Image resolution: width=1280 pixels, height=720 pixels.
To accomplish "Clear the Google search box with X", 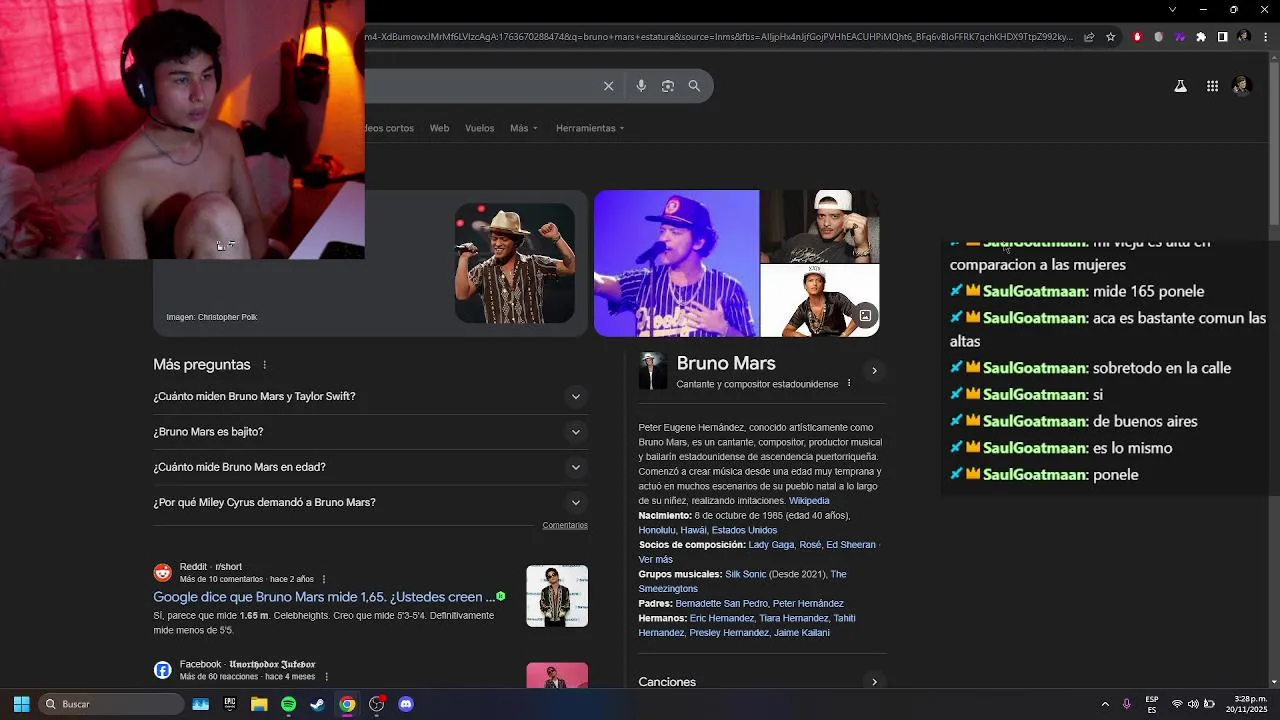I will 608,86.
